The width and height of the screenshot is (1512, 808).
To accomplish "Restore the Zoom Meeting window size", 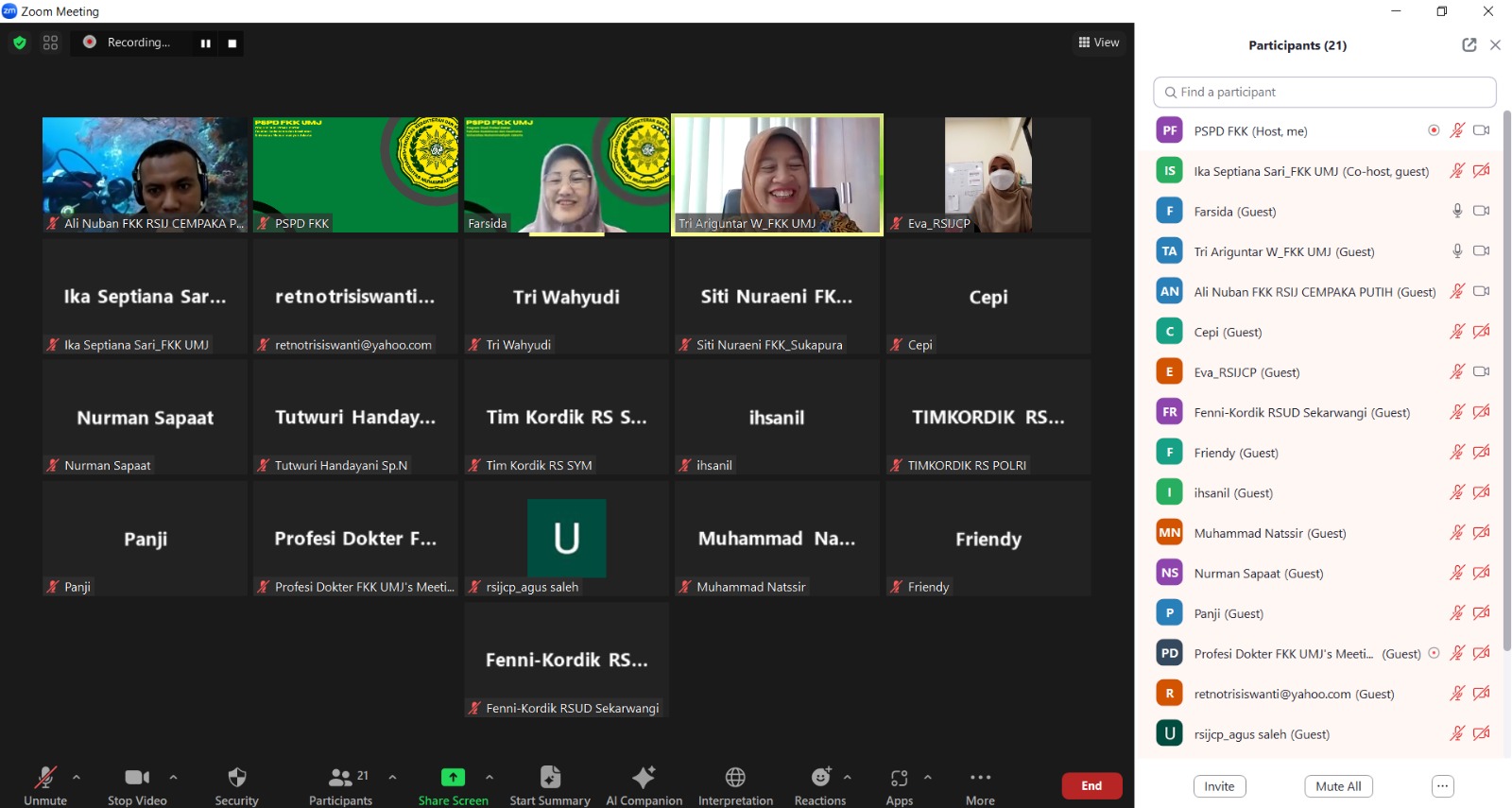I will click(1441, 11).
